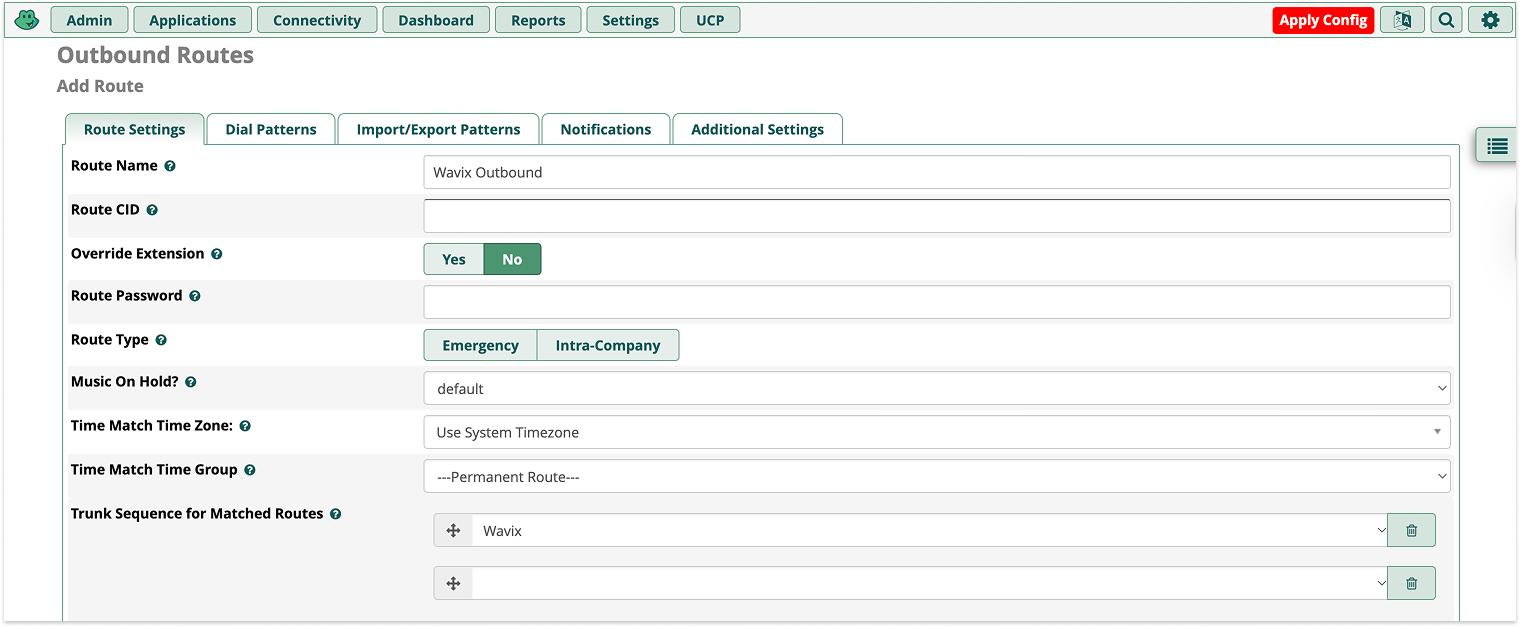Click the Route CID help icon

click(x=151, y=209)
